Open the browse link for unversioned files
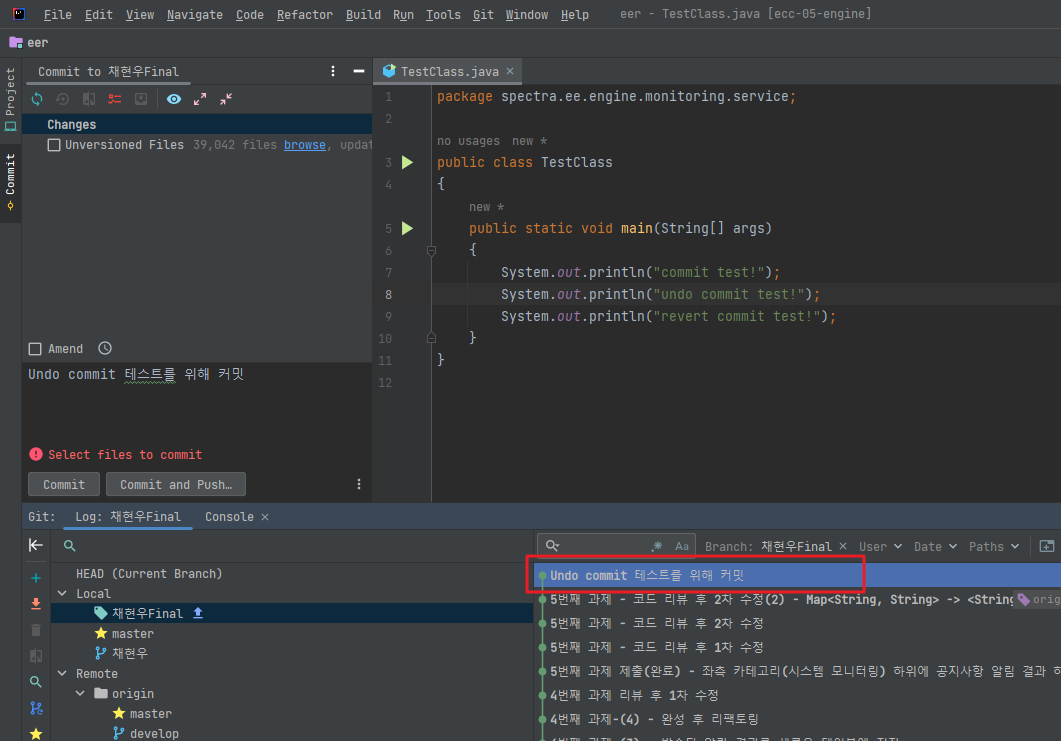The height and width of the screenshot is (741, 1061). coord(305,144)
